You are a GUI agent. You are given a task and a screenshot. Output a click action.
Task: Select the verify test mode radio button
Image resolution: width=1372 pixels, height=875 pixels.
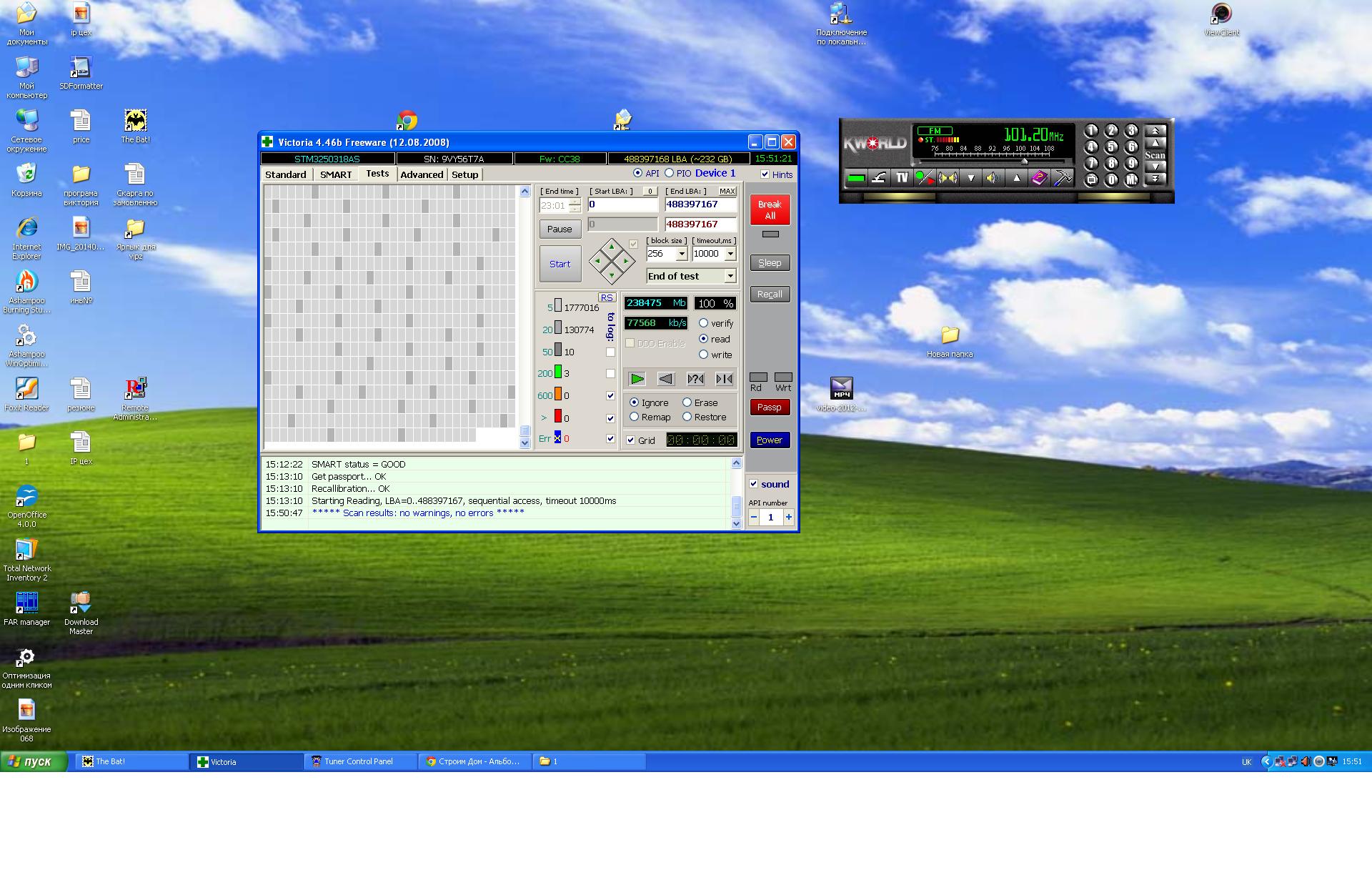click(x=703, y=323)
